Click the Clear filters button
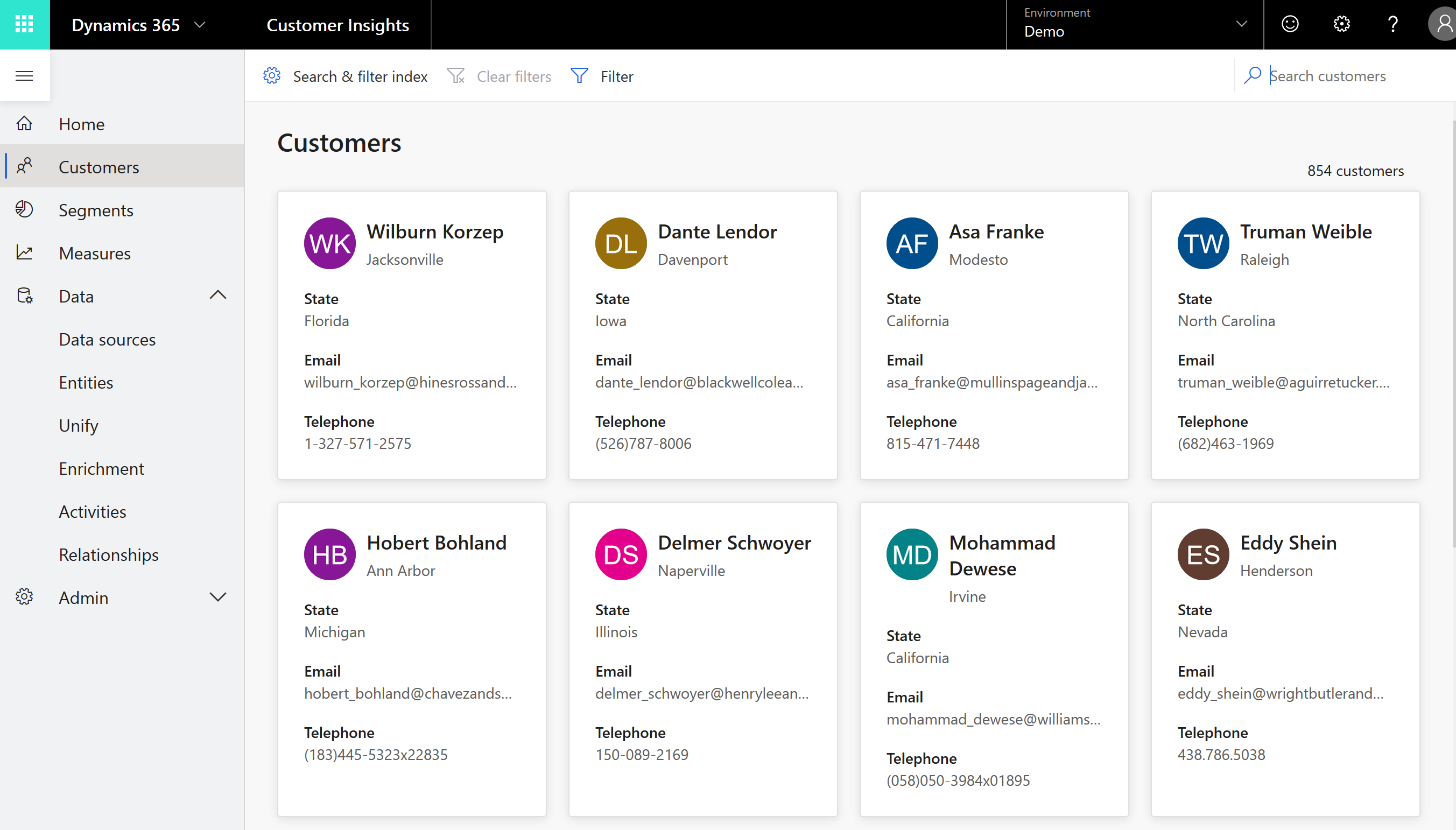Viewport: 1456px width, 830px height. pos(498,76)
